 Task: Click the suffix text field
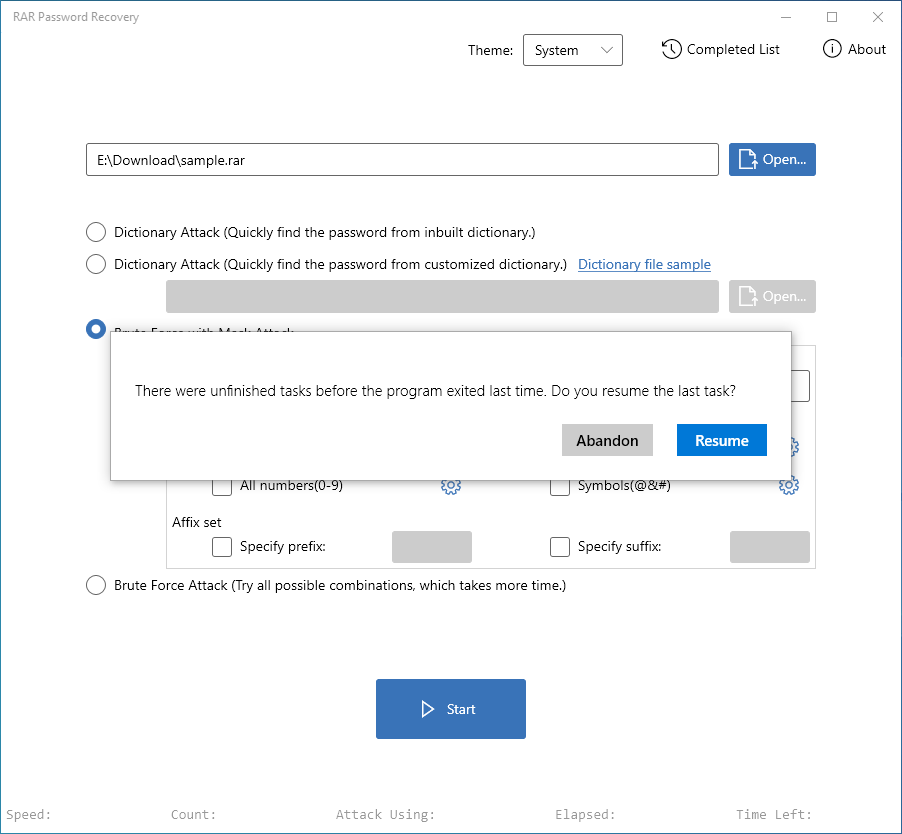[770, 547]
